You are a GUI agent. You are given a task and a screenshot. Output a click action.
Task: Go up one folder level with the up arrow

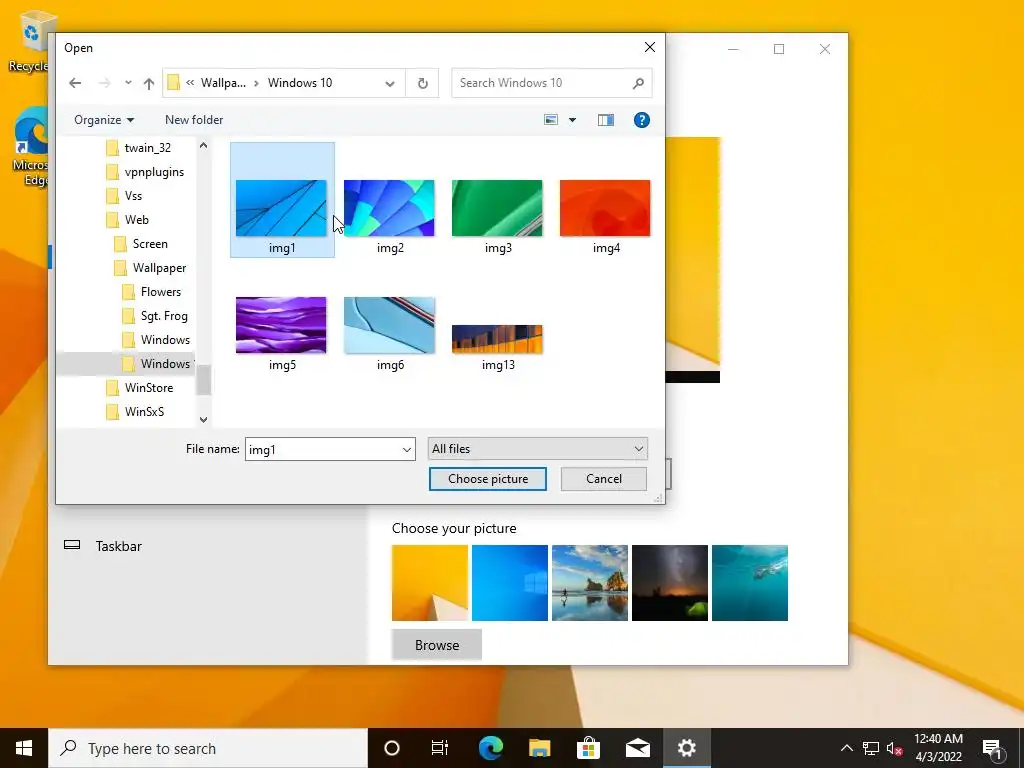(x=149, y=83)
